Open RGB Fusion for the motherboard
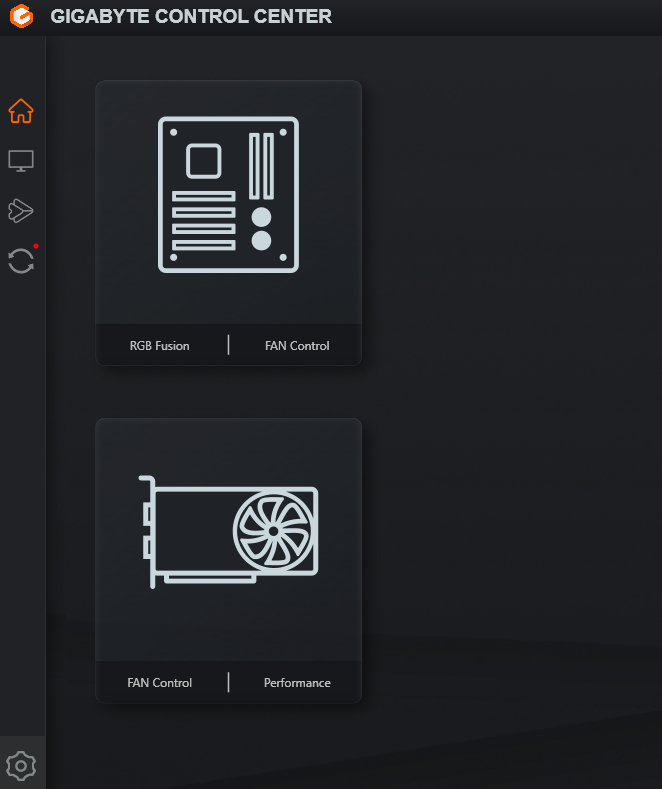The height and width of the screenshot is (789, 662). [159, 346]
